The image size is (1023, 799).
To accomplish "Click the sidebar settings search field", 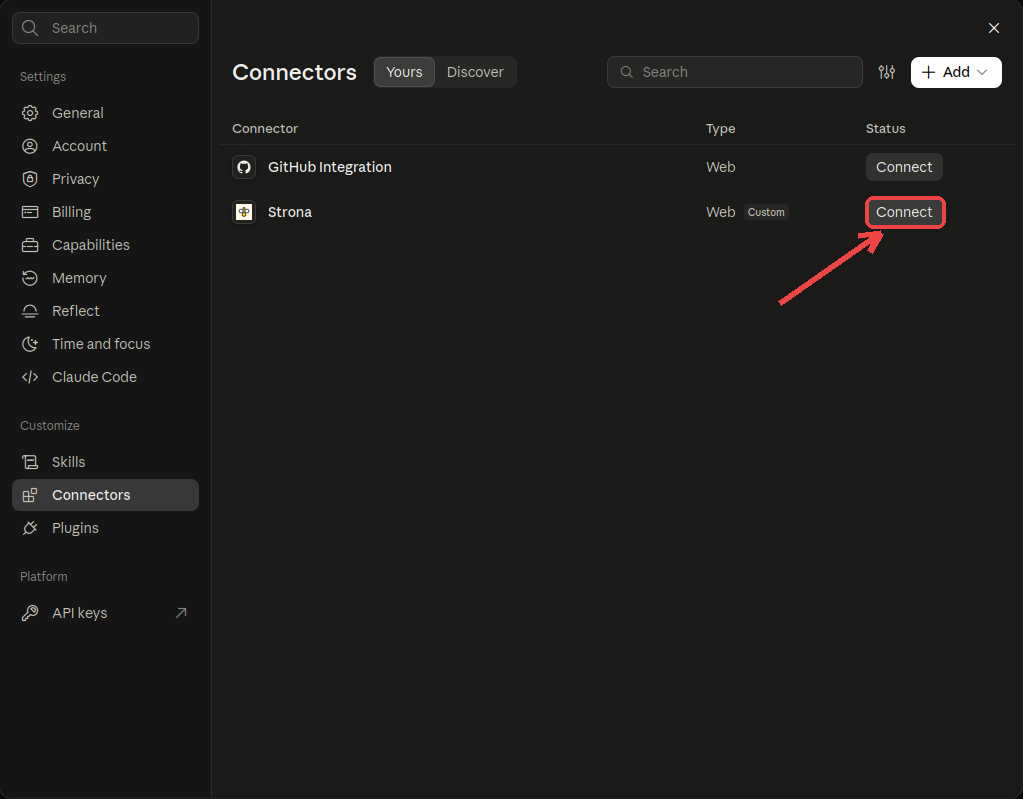I will click(106, 28).
